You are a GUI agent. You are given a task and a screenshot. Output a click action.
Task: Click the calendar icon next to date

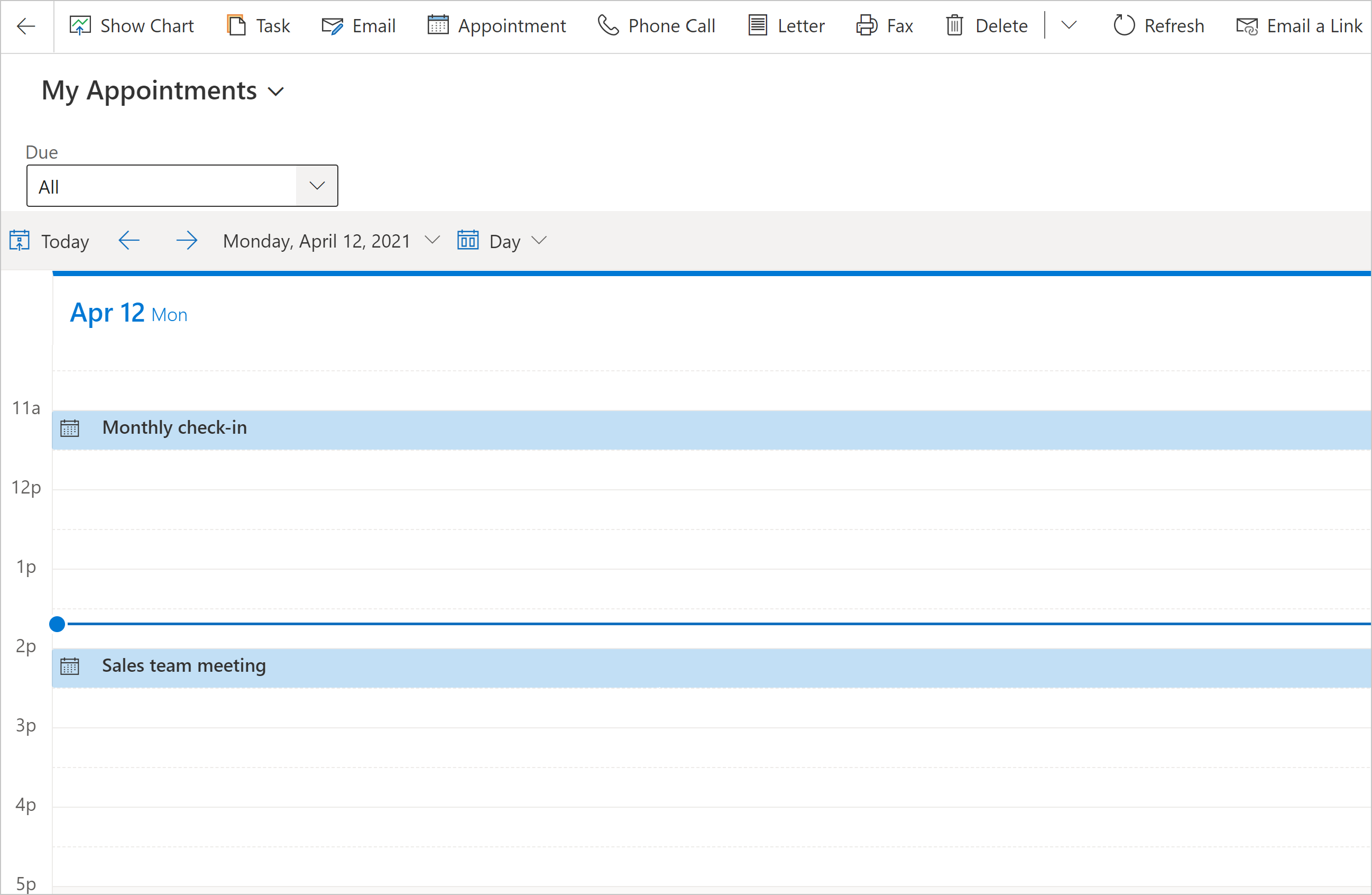(x=465, y=240)
